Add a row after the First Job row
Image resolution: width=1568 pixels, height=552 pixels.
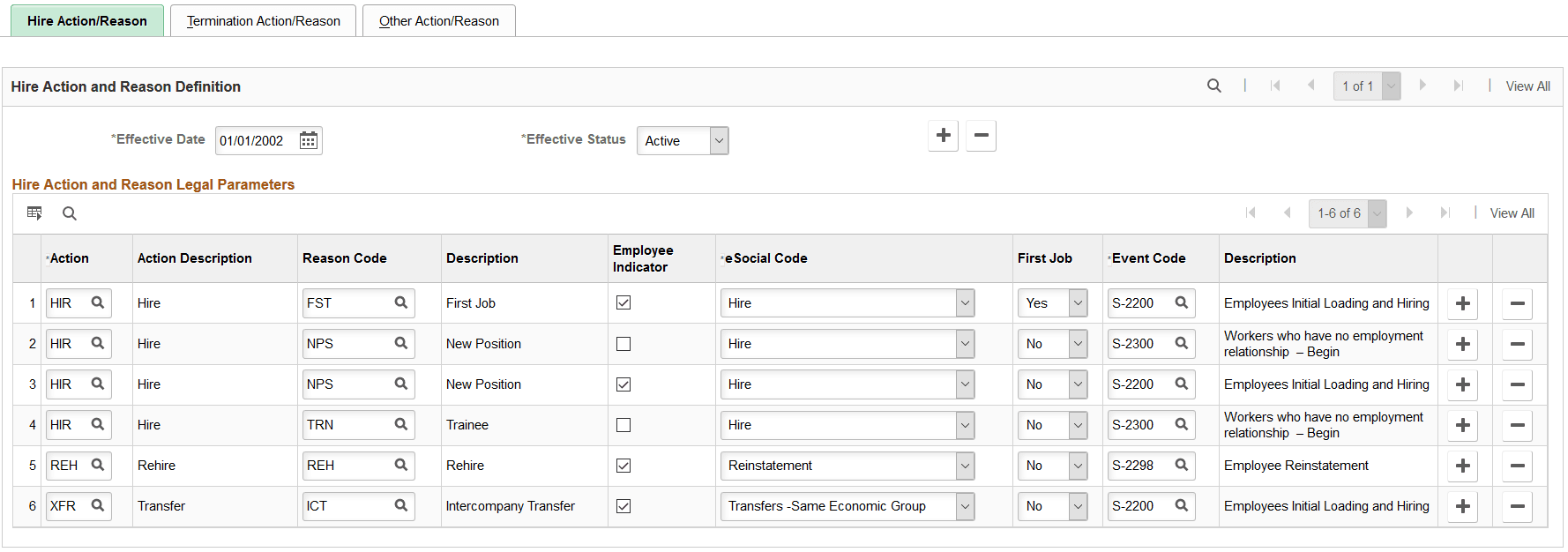[1463, 303]
